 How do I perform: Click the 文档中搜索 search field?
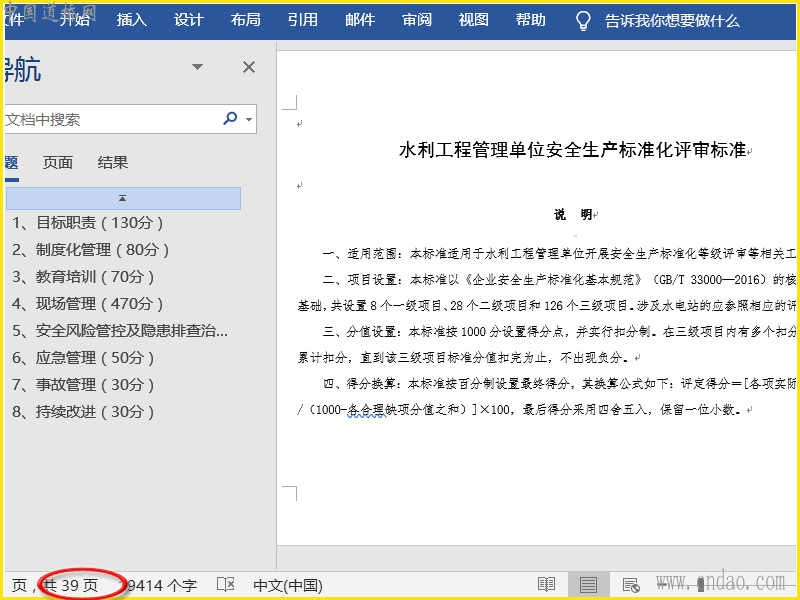(112, 119)
